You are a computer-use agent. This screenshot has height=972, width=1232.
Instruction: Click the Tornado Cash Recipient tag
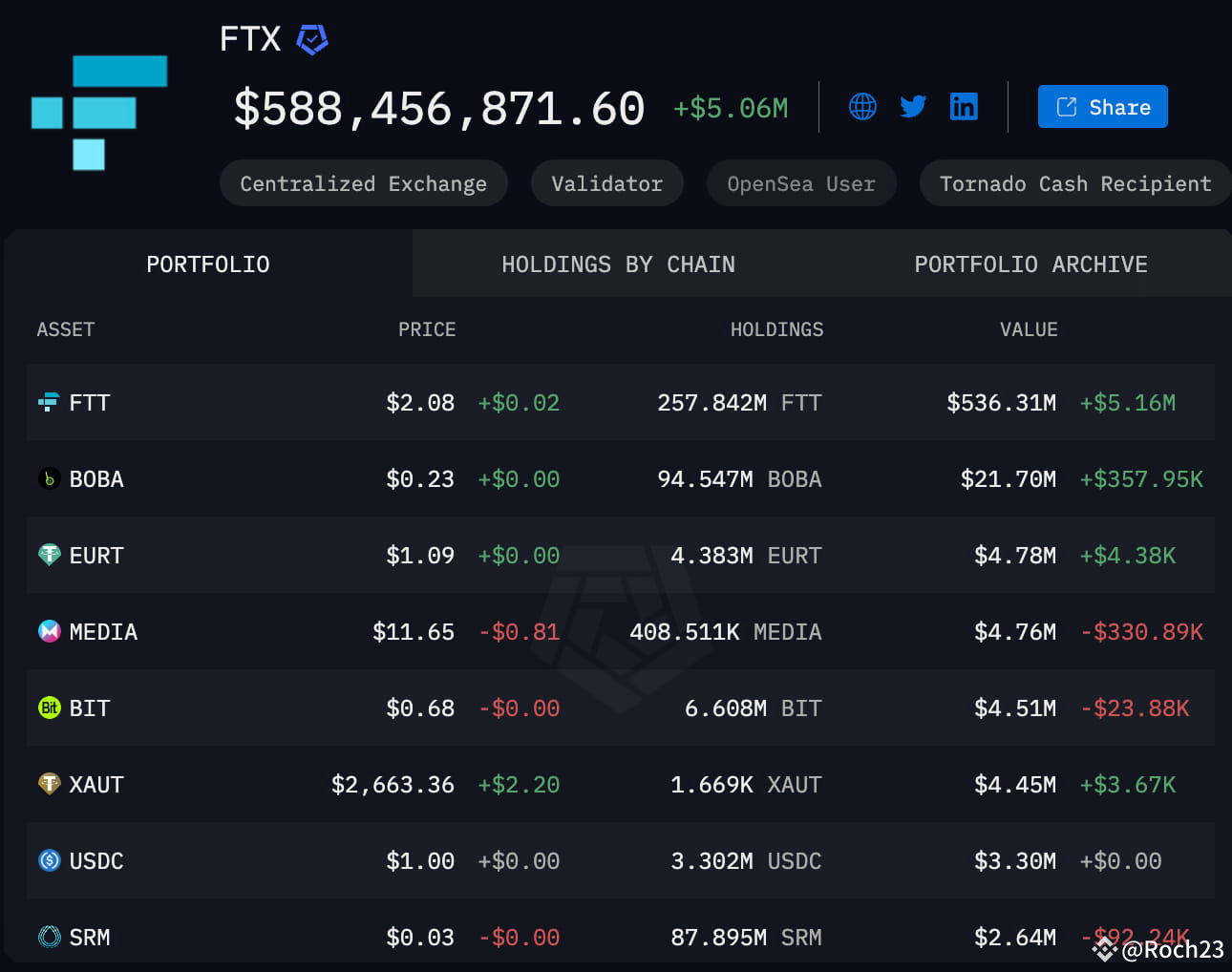[x=1074, y=183]
